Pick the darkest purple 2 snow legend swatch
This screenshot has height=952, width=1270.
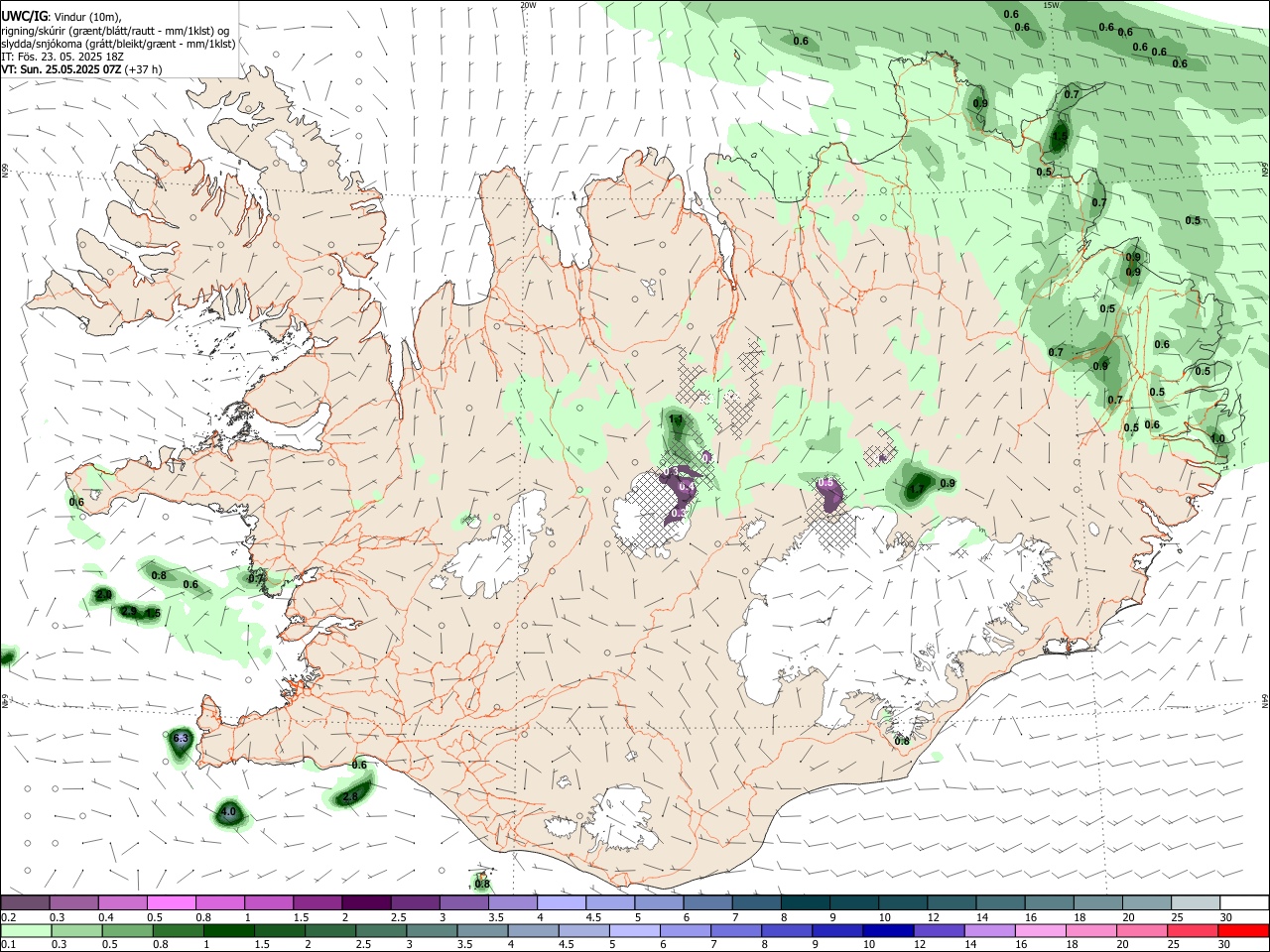366,902
